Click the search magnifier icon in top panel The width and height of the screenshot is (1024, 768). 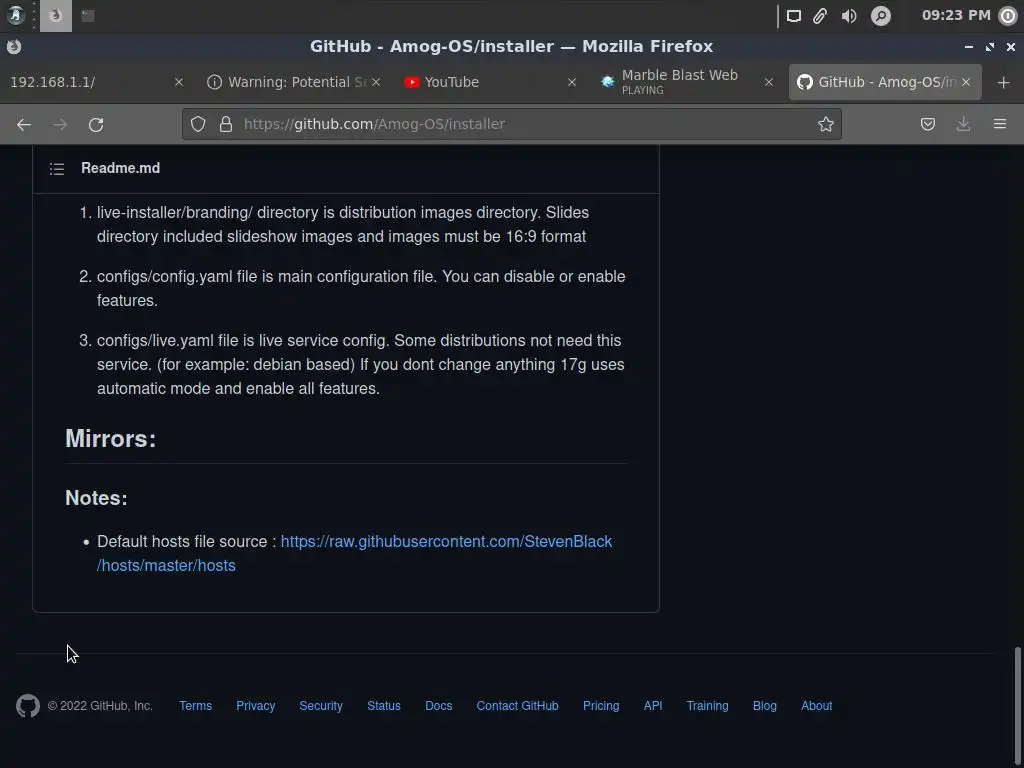click(880, 16)
